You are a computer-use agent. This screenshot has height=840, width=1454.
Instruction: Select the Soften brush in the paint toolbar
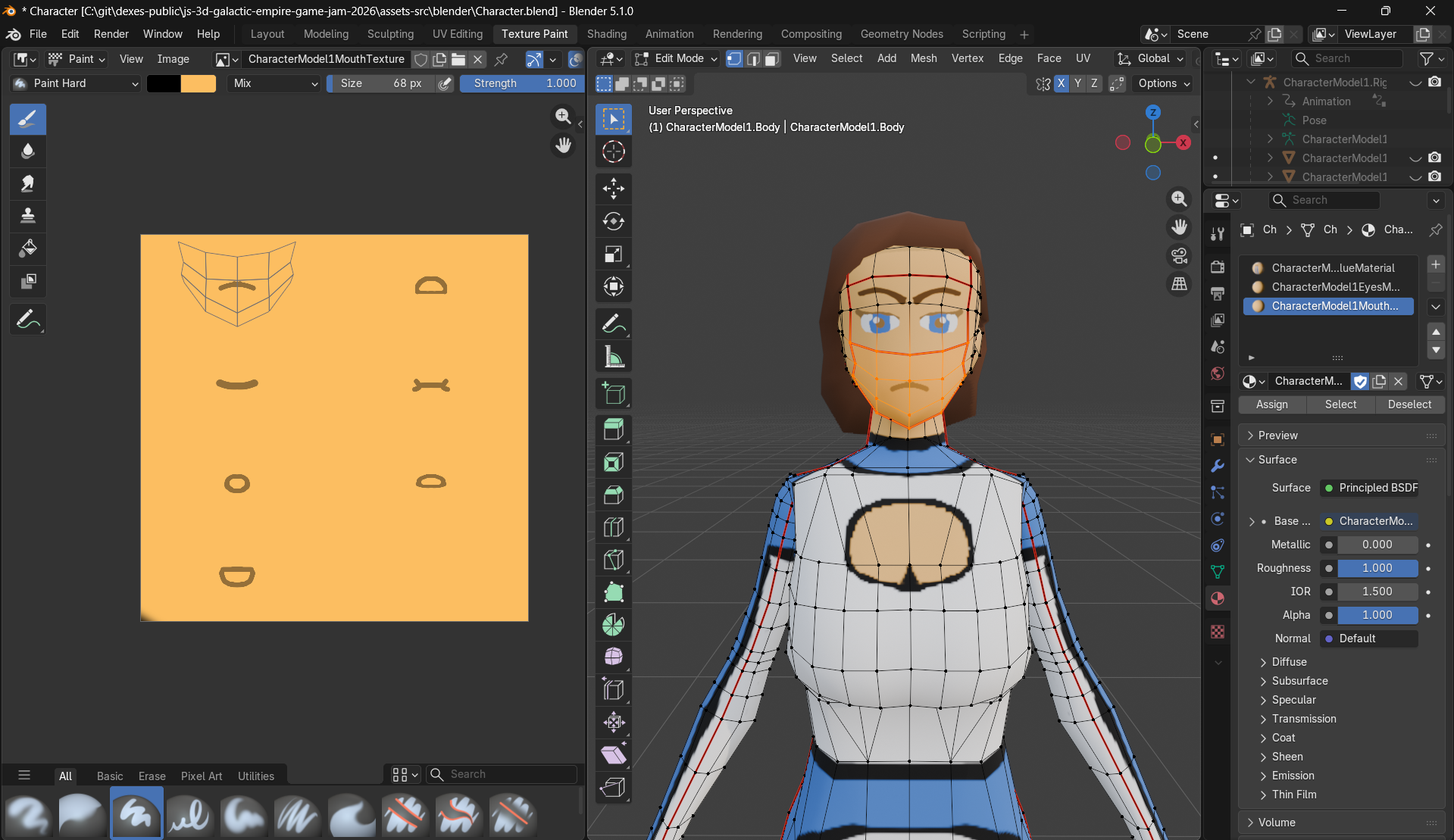tap(28, 151)
